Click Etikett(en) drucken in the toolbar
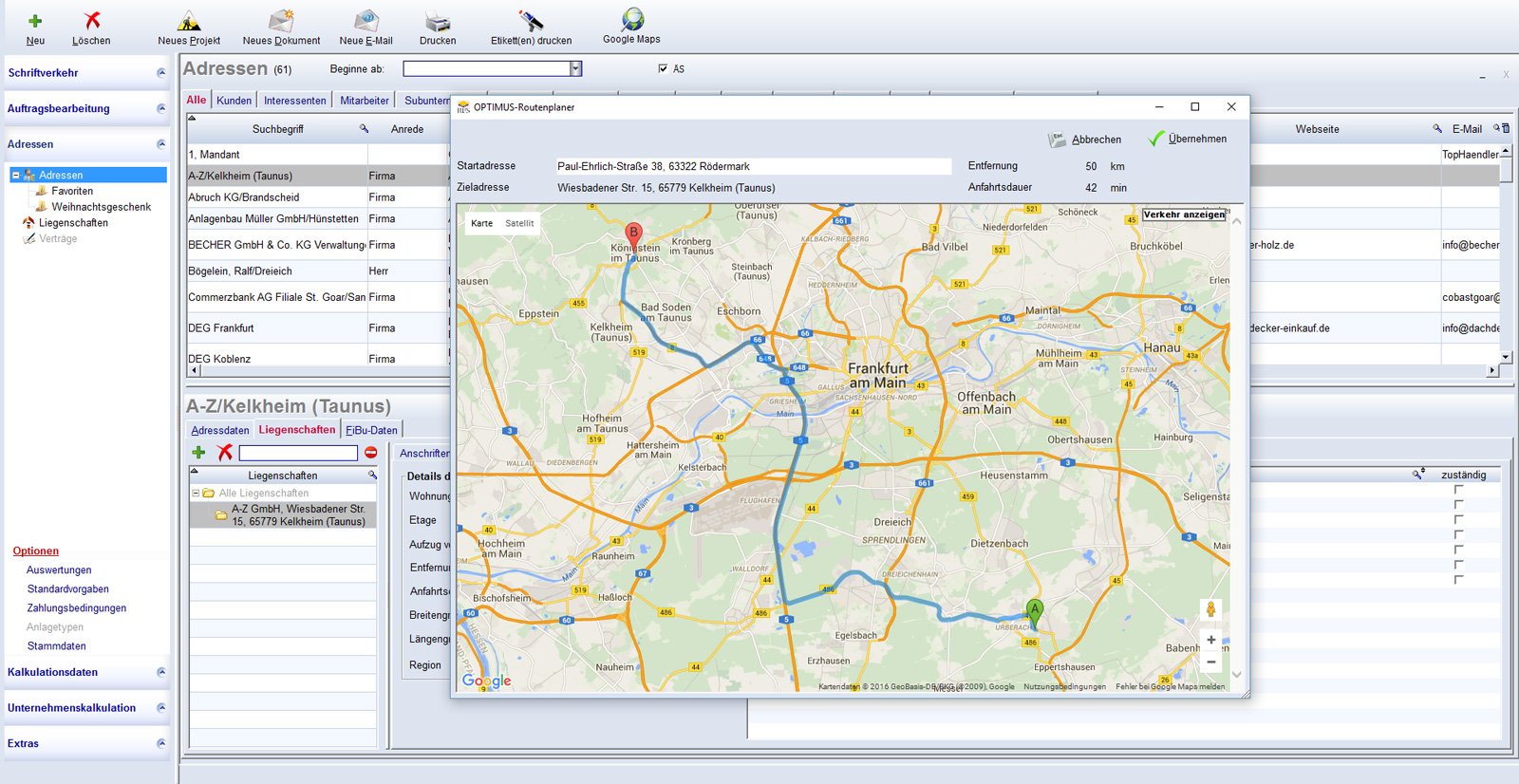This screenshot has width=1519, height=784. tap(531, 28)
